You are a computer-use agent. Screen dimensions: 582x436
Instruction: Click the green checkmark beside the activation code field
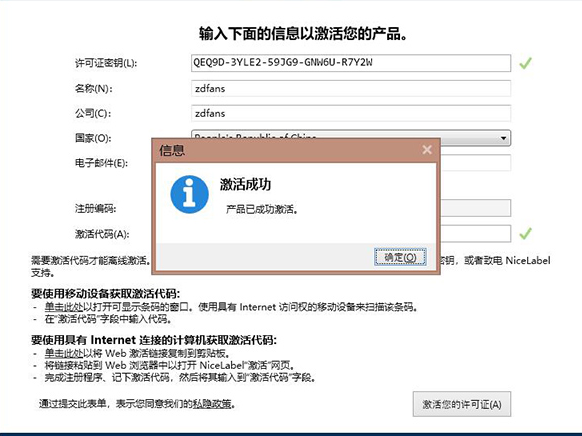pyautogui.click(x=525, y=233)
